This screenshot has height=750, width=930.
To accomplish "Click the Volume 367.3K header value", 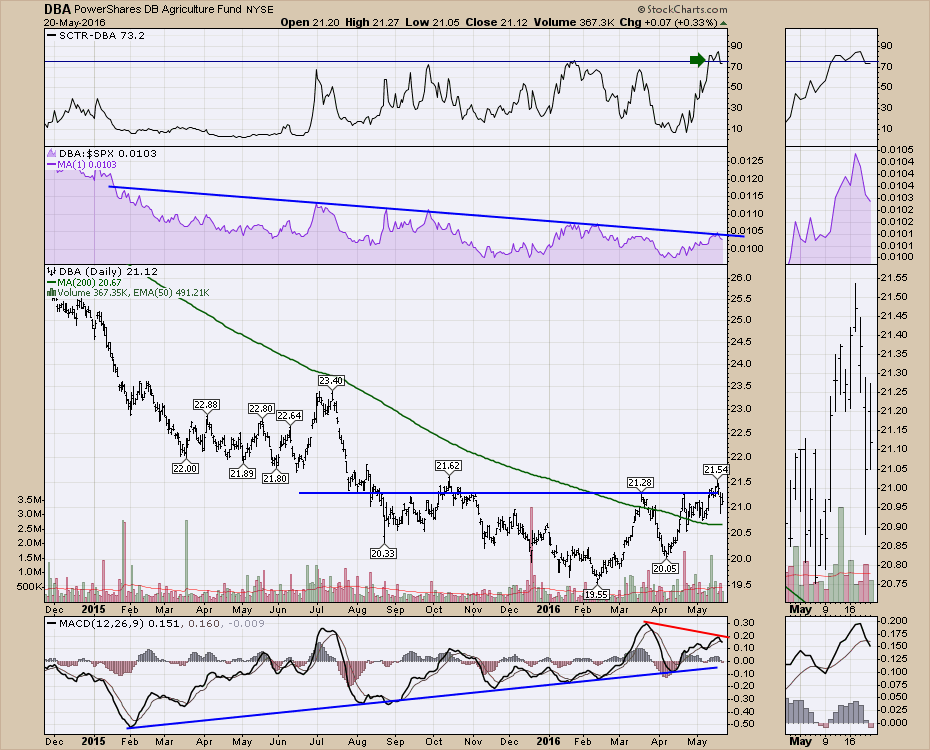I will [574, 23].
